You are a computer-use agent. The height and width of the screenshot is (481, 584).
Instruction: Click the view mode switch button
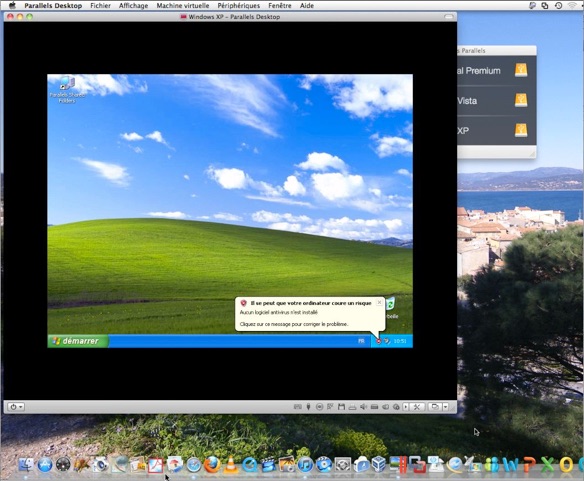435,407
